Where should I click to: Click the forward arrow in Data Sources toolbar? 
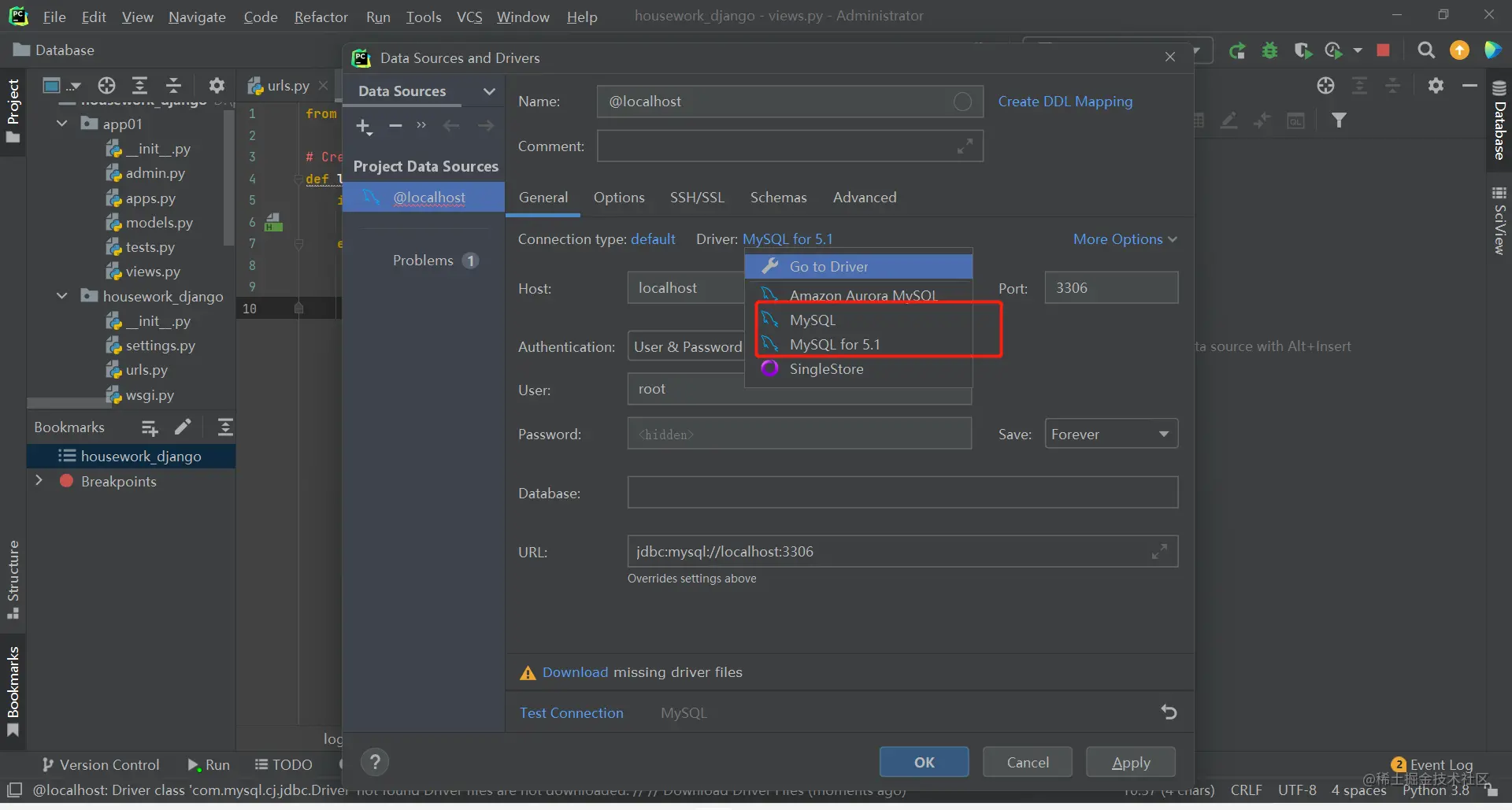[x=486, y=126]
